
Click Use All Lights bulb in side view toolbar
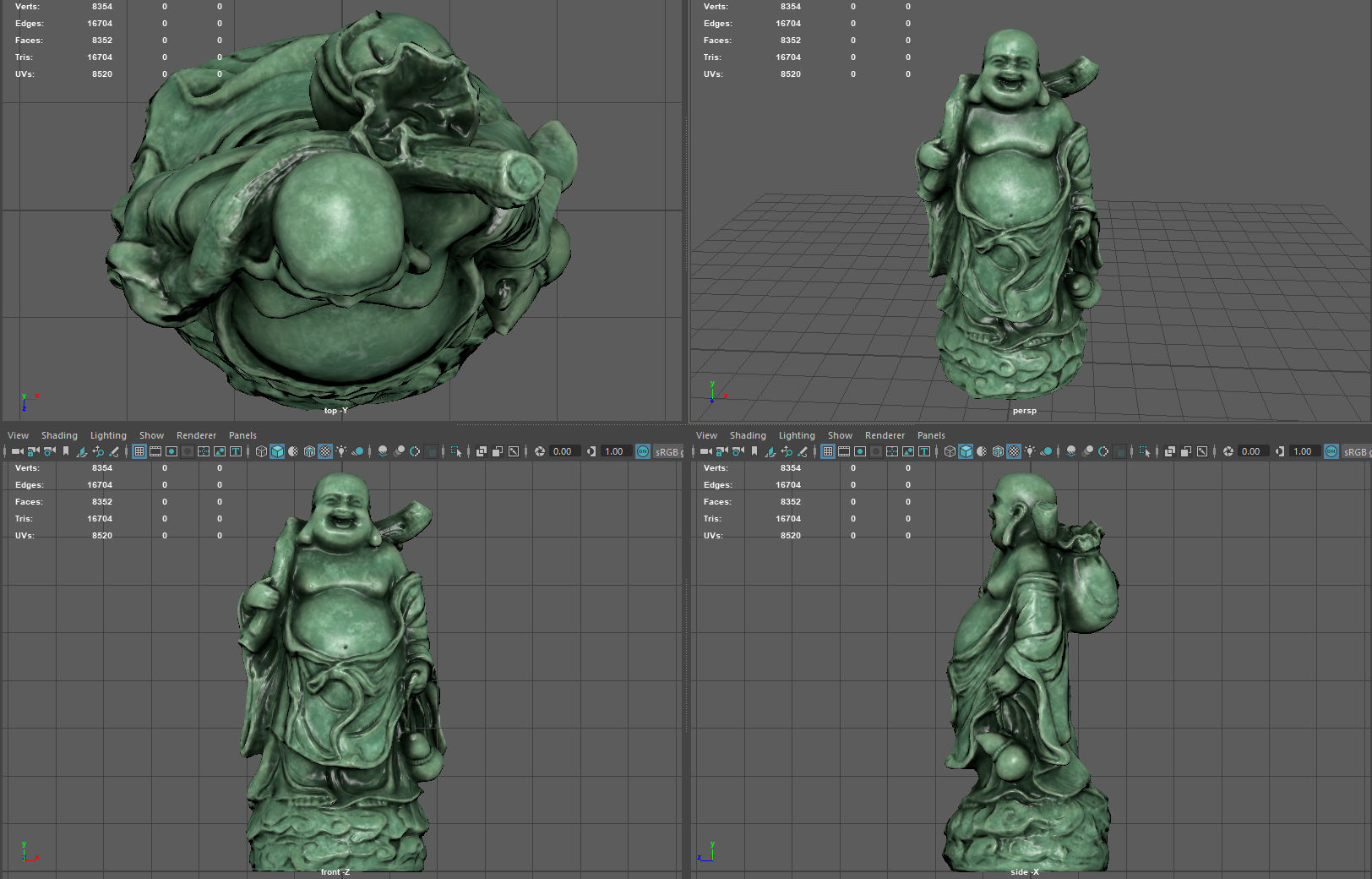(1031, 451)
